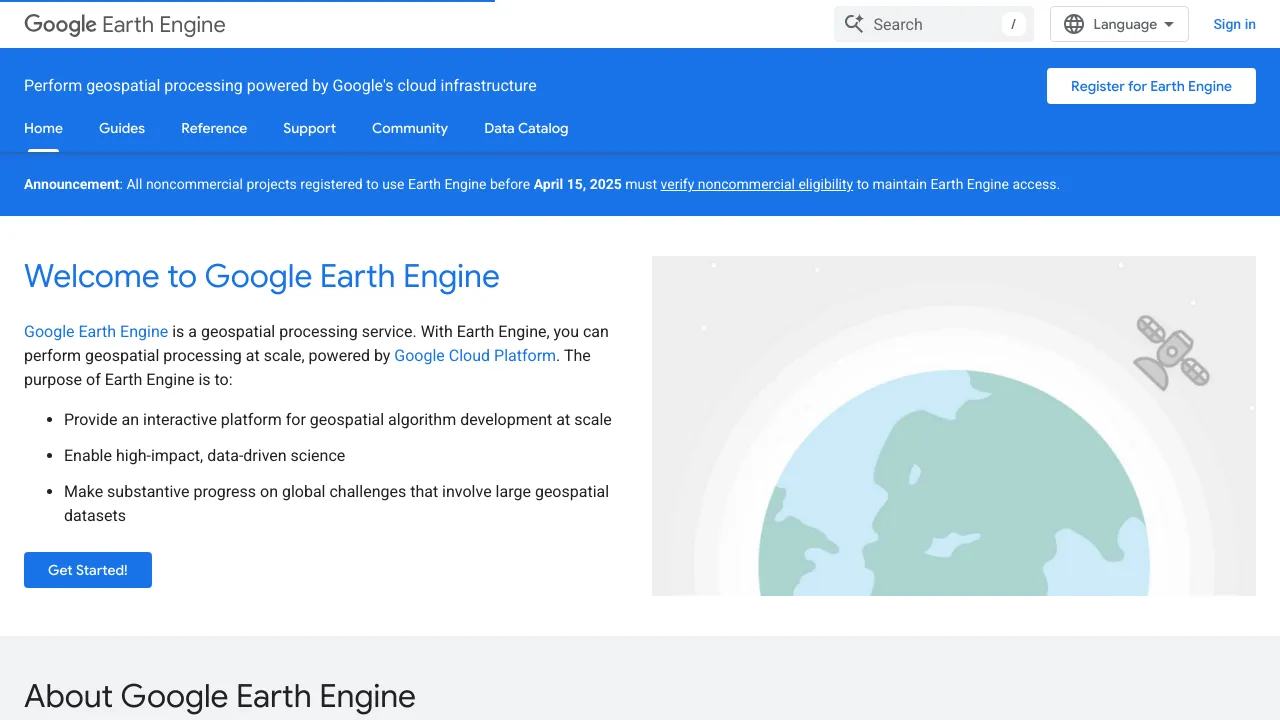This screenshot has width=1280, height=720.
Task: Open the Google Cloud Platform link
Action: click(475, 355)
